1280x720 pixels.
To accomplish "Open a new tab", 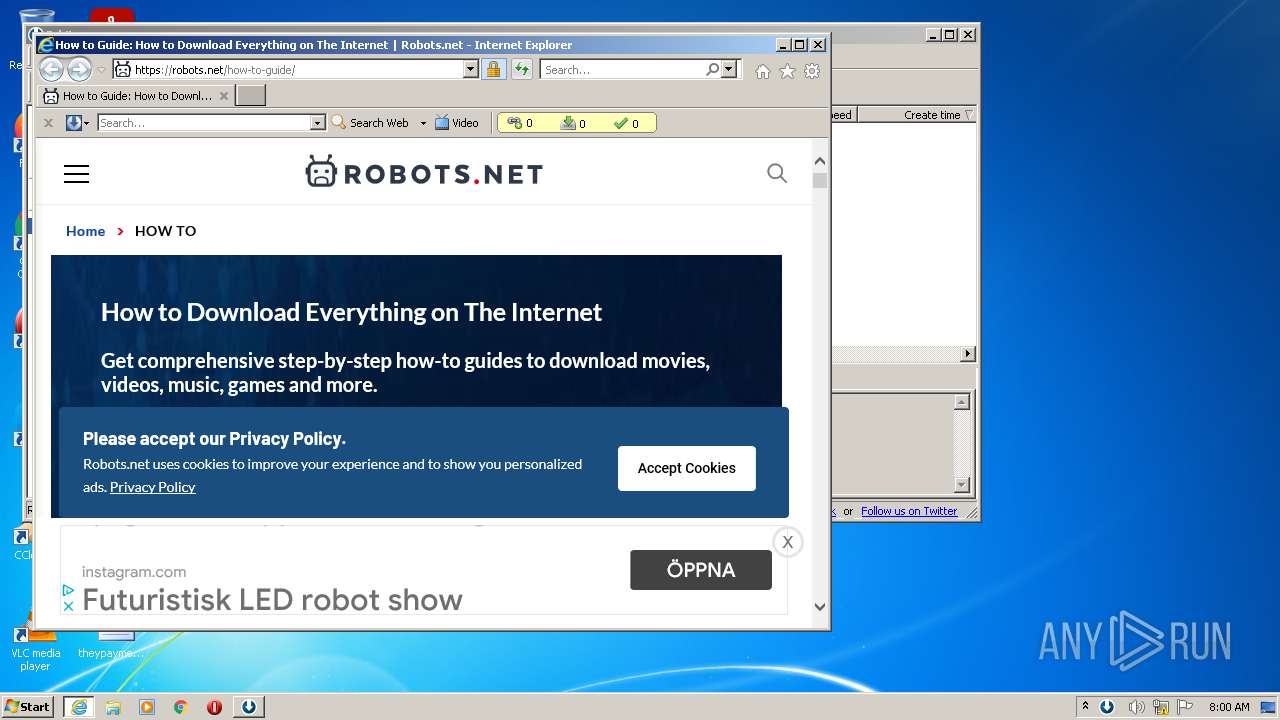I will [x=250, y=96].
